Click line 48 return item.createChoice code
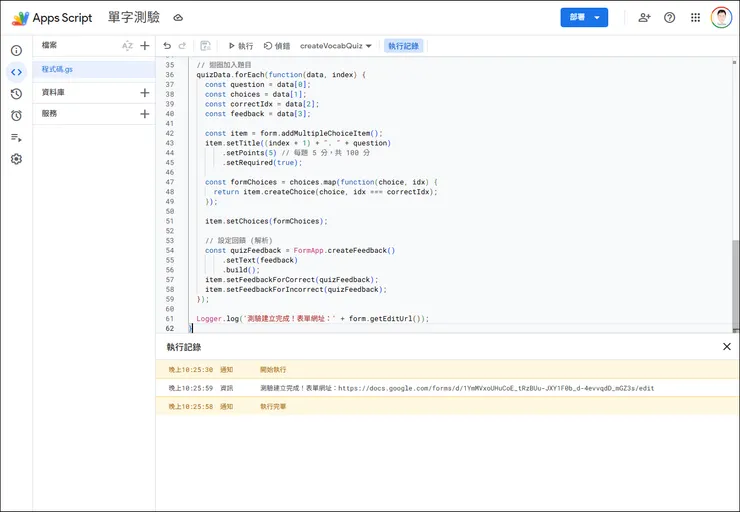 click(325, 192)
